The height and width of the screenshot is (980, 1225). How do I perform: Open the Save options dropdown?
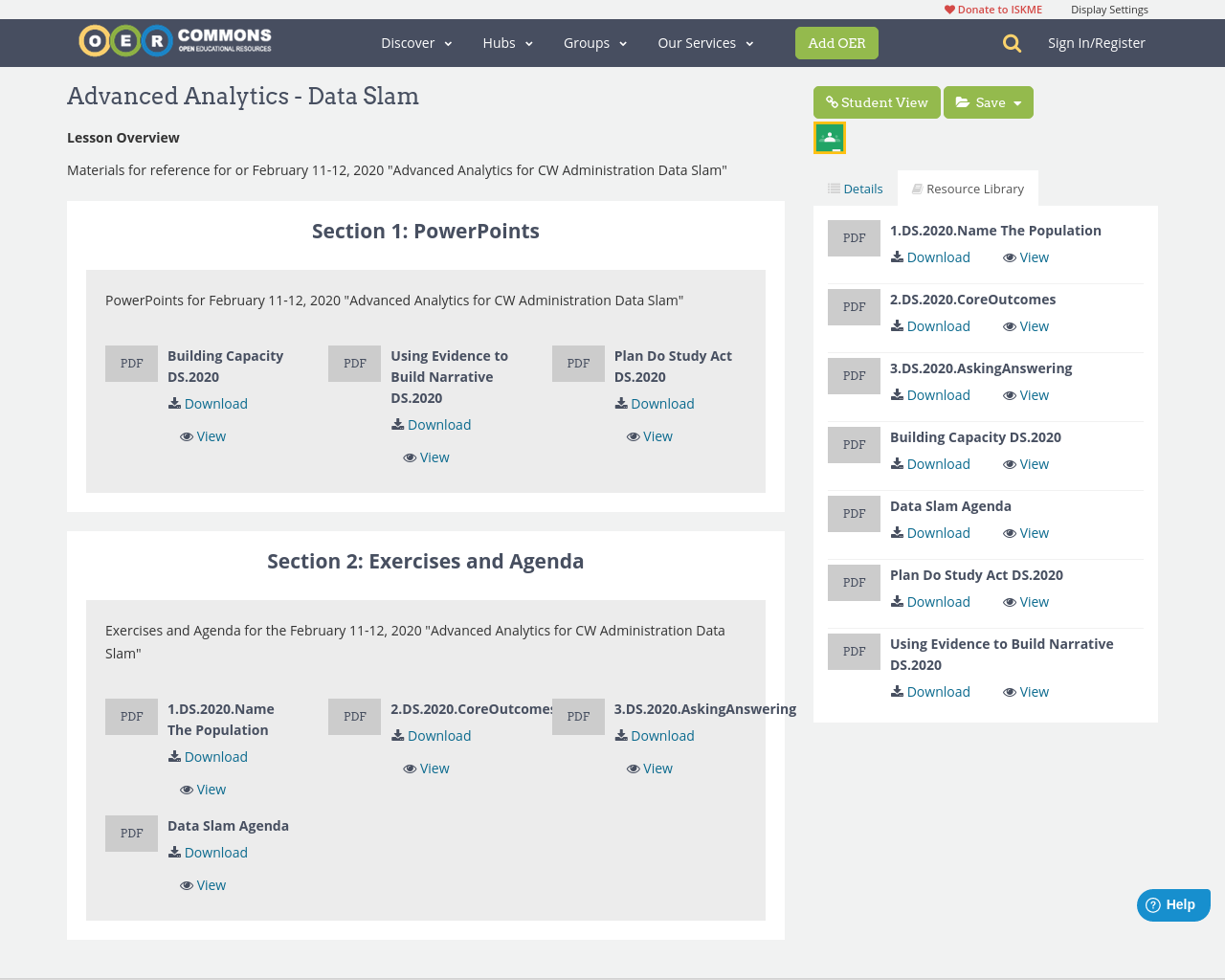coord(988,102)
